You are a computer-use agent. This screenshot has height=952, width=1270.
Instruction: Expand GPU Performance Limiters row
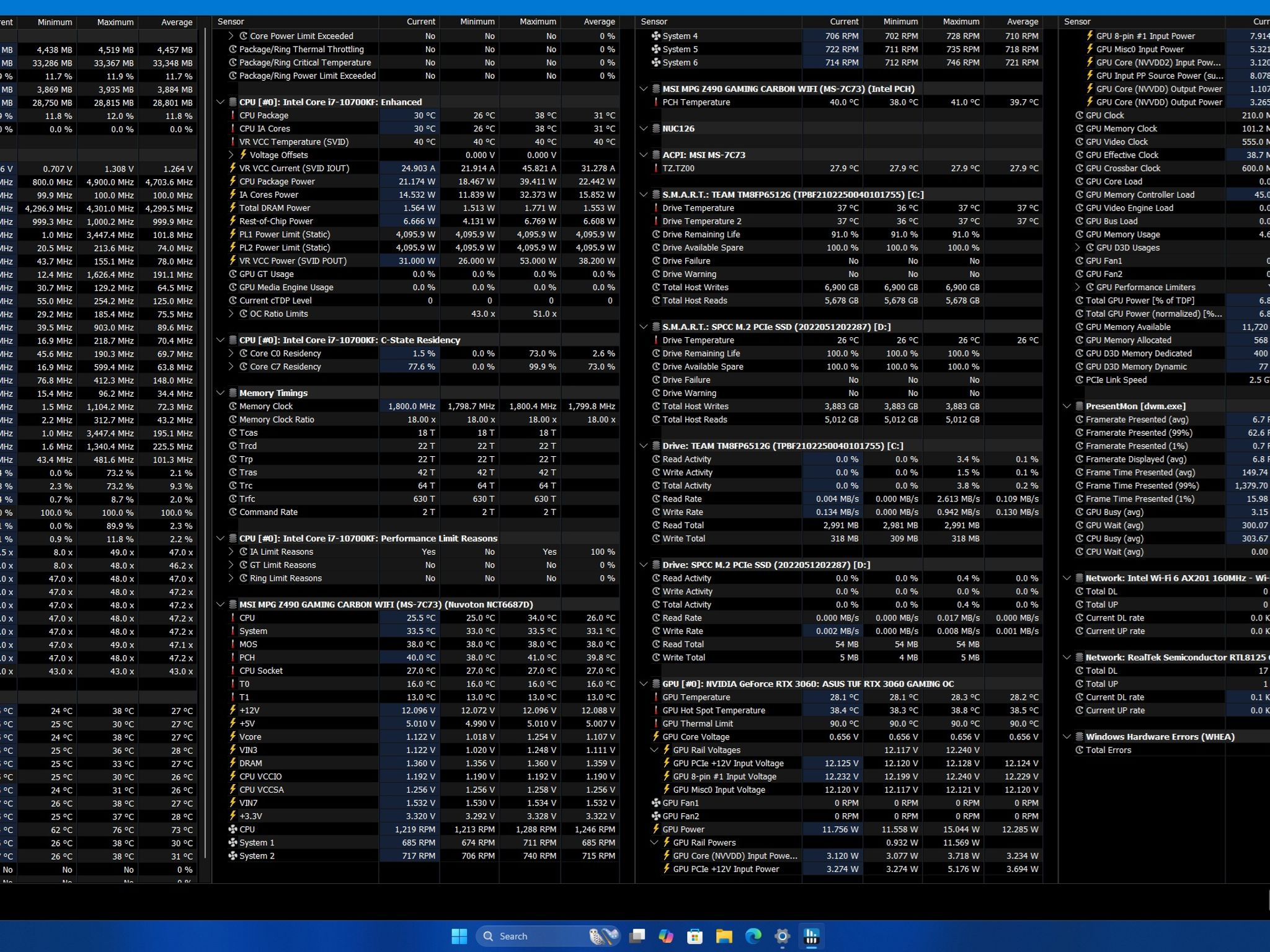click(x=1078, y=288)
